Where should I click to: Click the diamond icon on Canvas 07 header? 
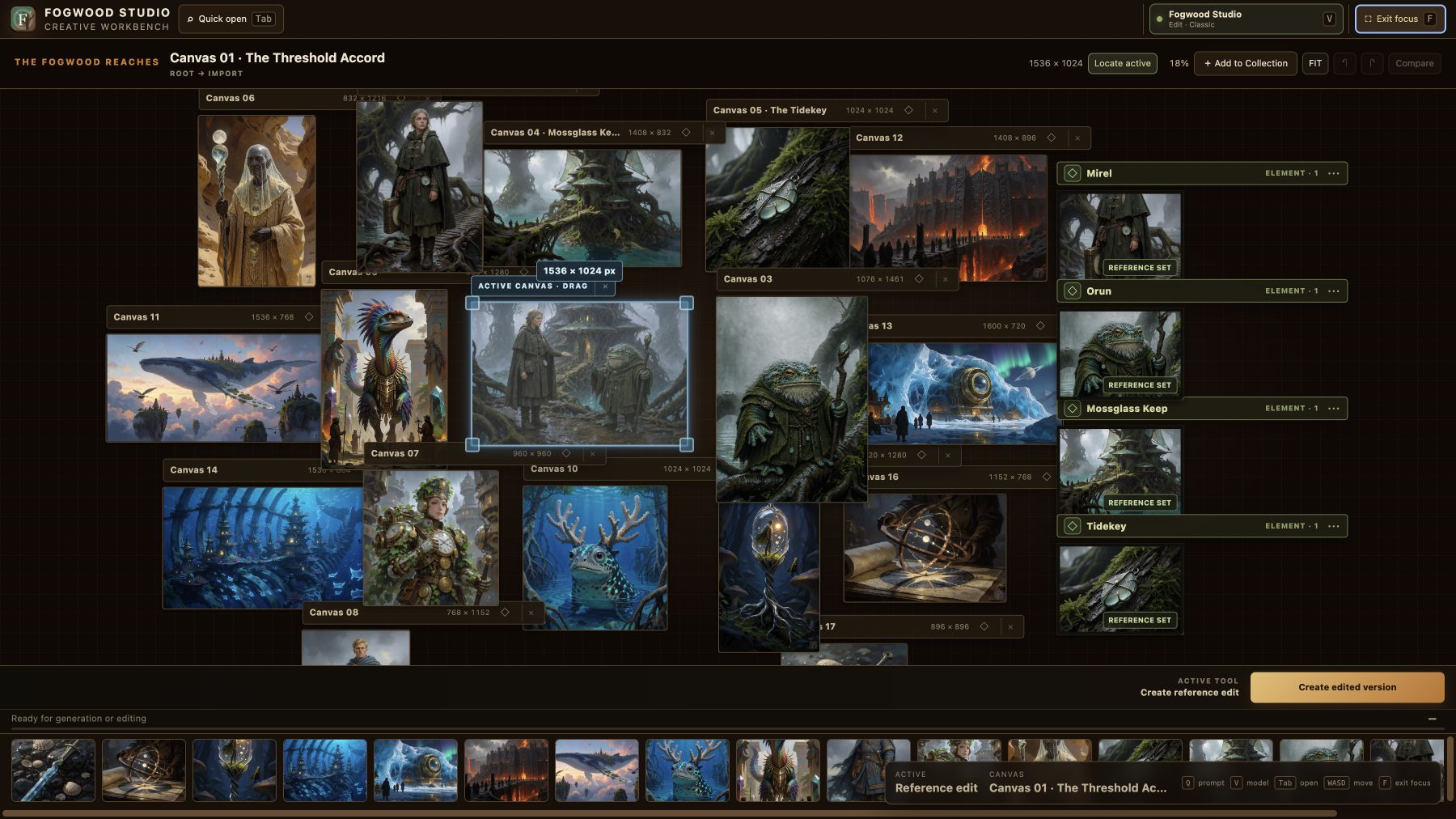[x=566, y=454]
